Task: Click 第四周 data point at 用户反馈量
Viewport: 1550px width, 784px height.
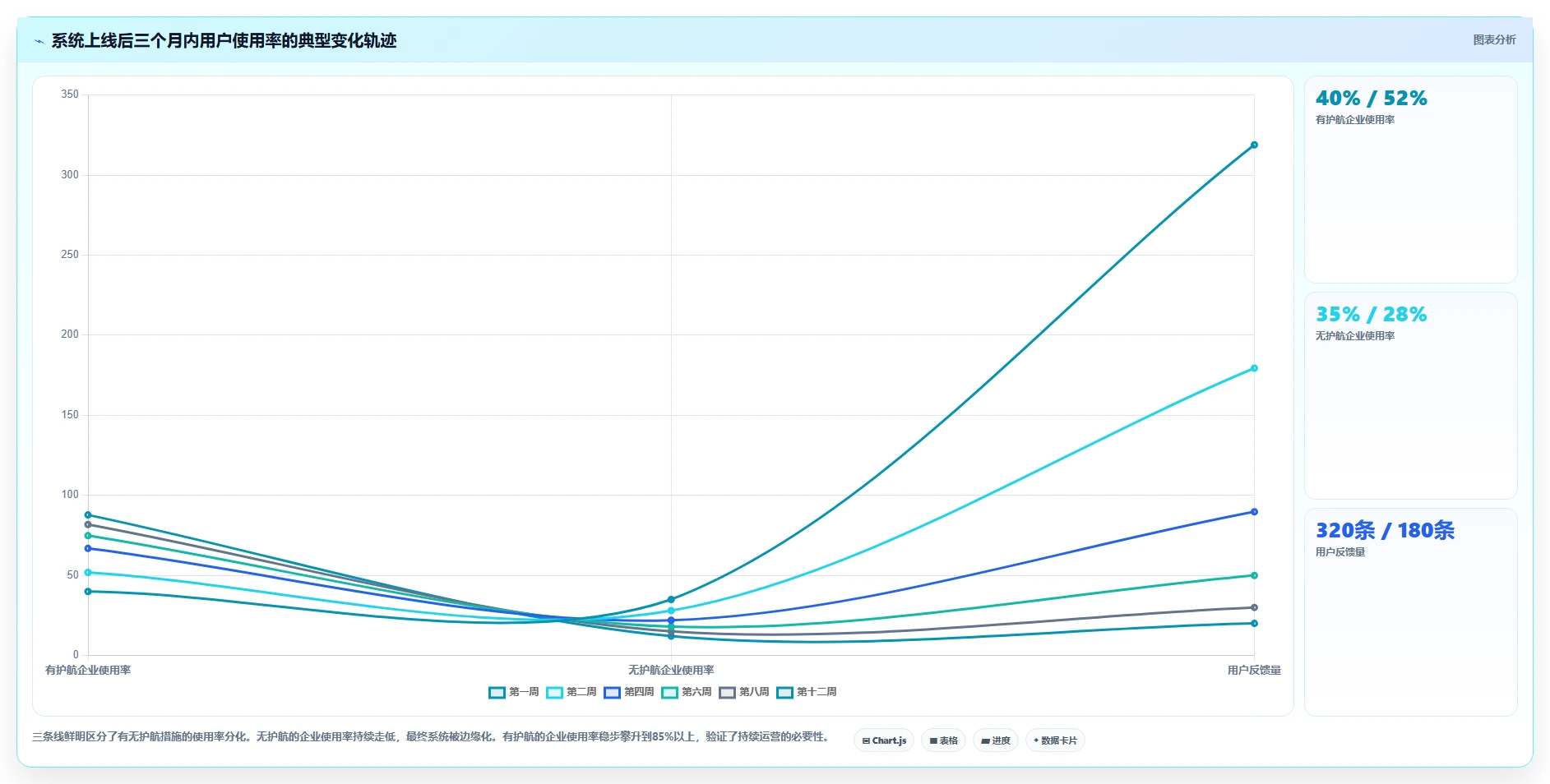Action: click(1254, 512)
